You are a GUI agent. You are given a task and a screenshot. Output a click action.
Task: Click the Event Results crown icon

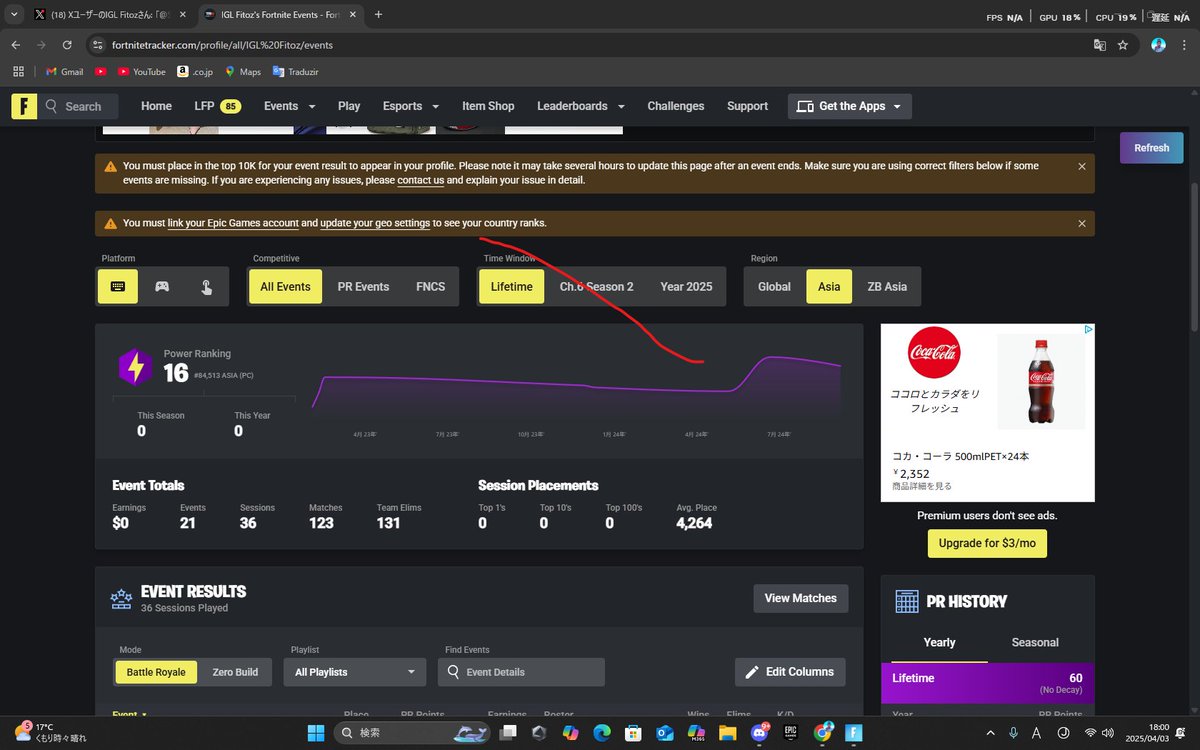121,598
